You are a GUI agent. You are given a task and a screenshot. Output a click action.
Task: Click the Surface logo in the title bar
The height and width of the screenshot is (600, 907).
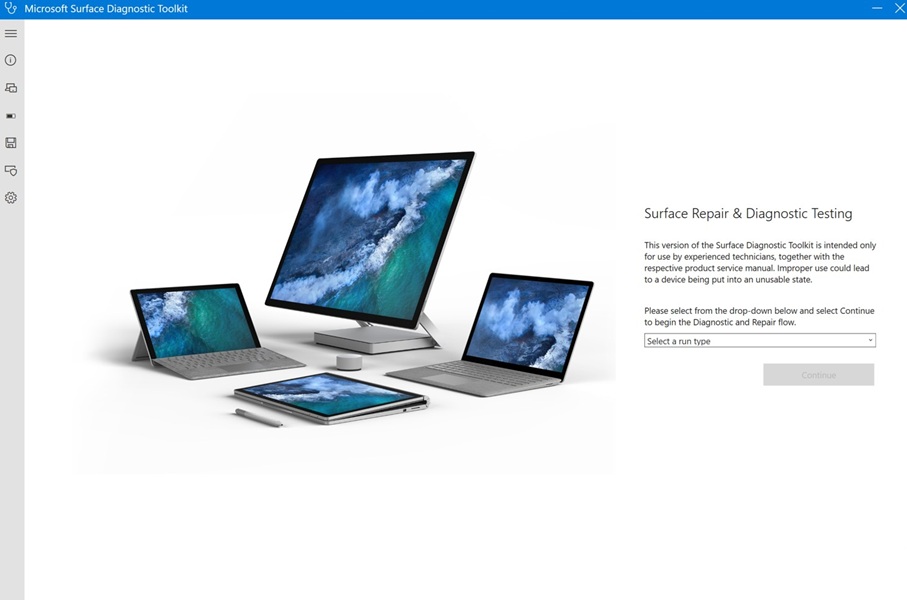[x=11, y=9]
